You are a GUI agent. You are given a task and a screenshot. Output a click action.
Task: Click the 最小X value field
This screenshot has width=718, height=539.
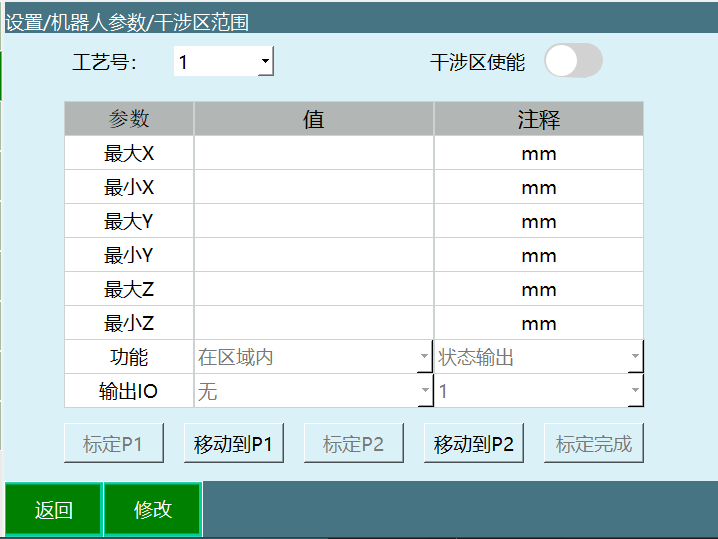313,188
